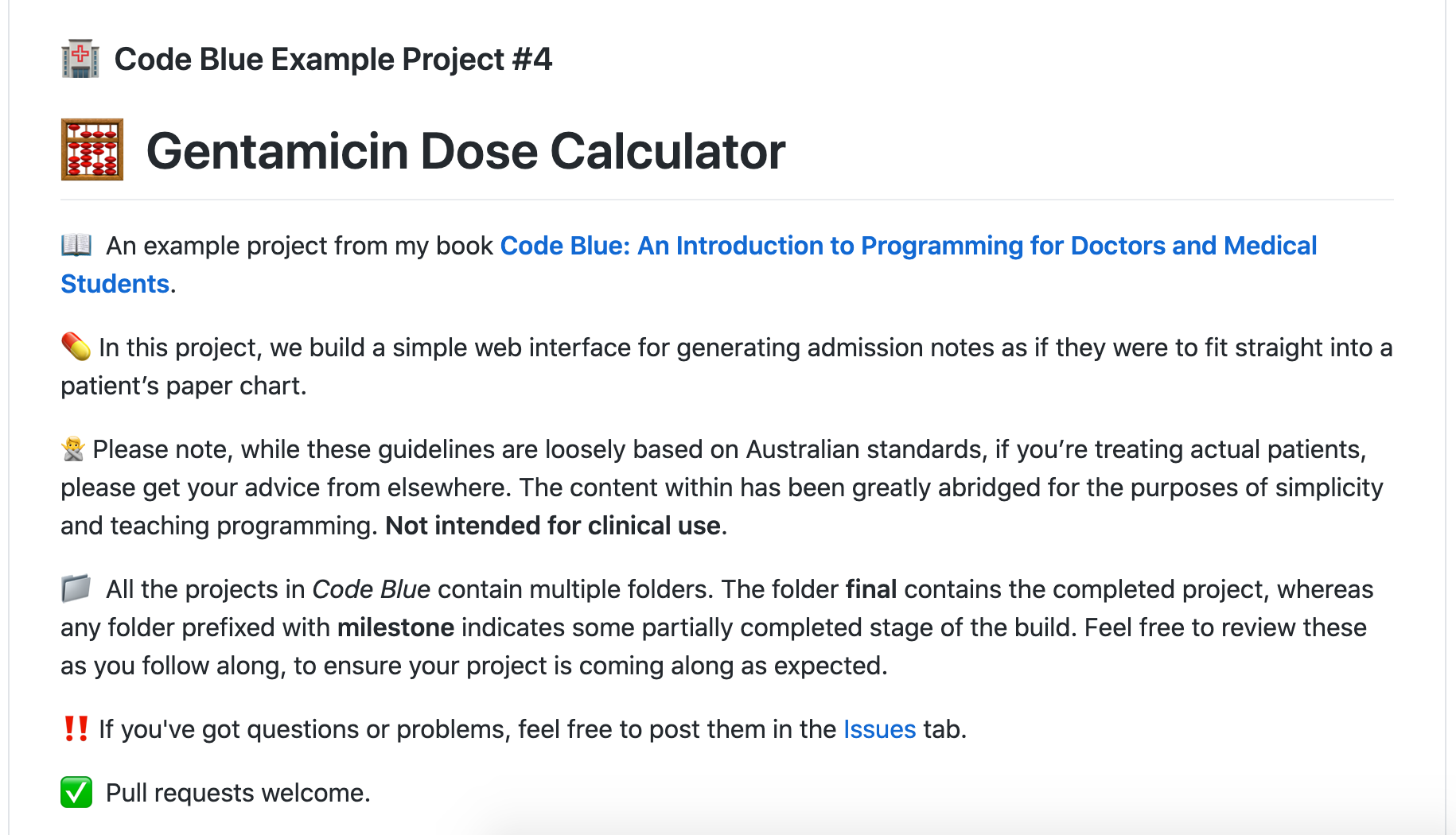This screenshot has width=1456, height=835.
Task: Click the abacus emoji next to Gentamicin title
Action: click(x=92, y=150)
